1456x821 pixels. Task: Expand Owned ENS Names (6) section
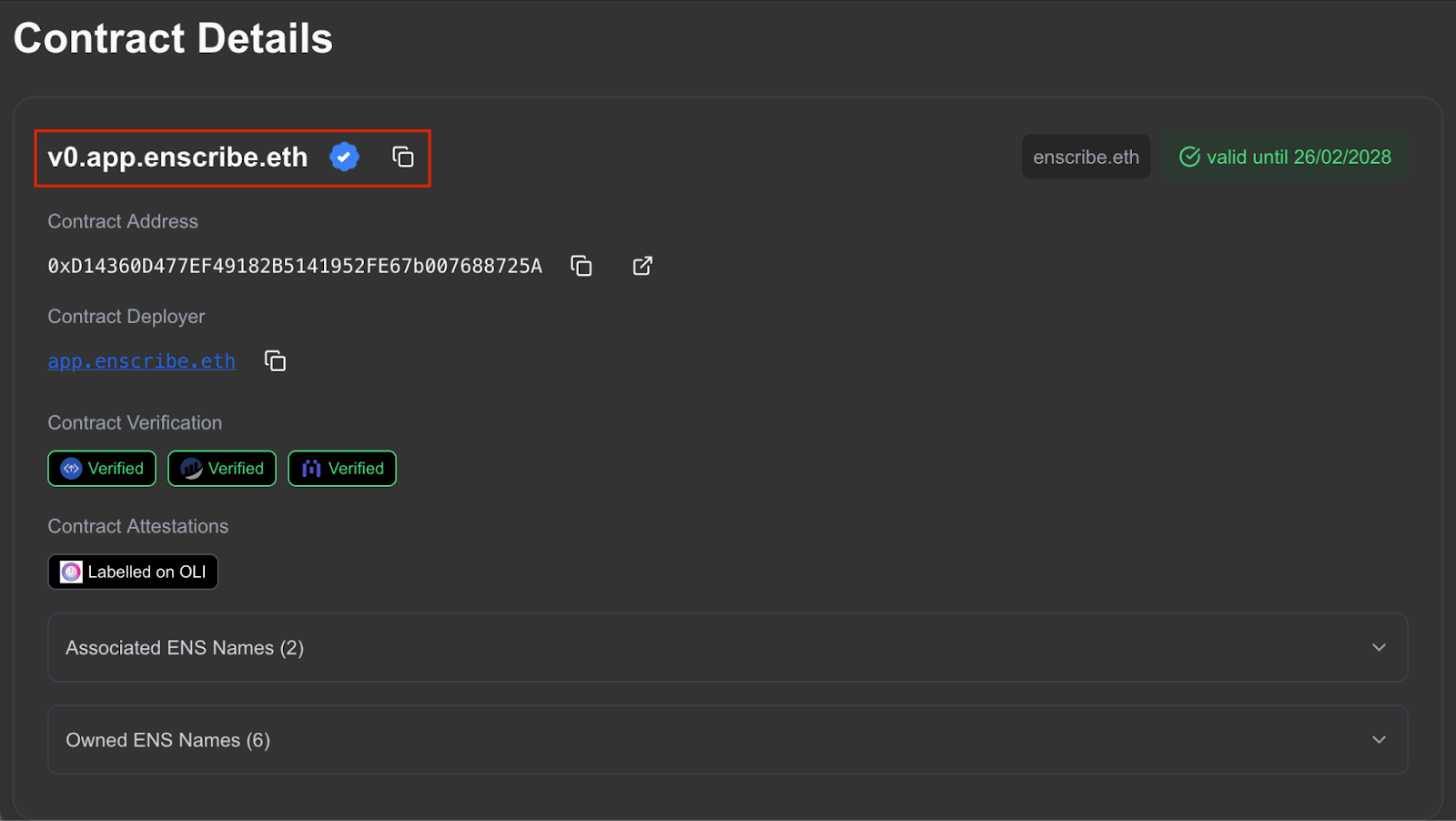(728, 740)
